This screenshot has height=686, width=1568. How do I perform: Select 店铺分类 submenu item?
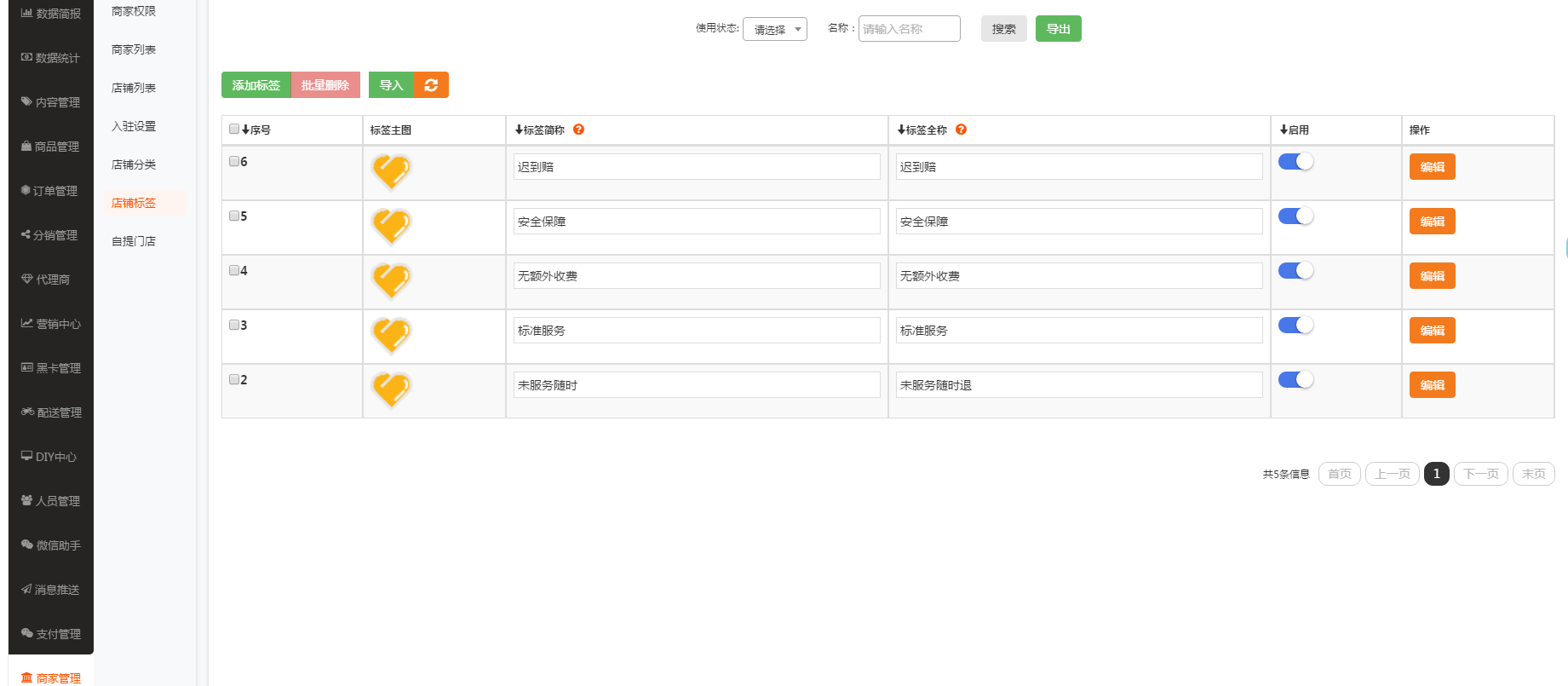(x=134, y=164)
